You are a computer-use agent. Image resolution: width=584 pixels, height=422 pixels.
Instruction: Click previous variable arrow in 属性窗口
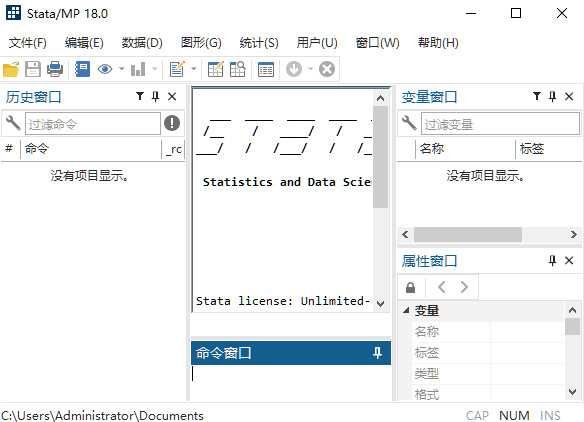pos(442,287)
